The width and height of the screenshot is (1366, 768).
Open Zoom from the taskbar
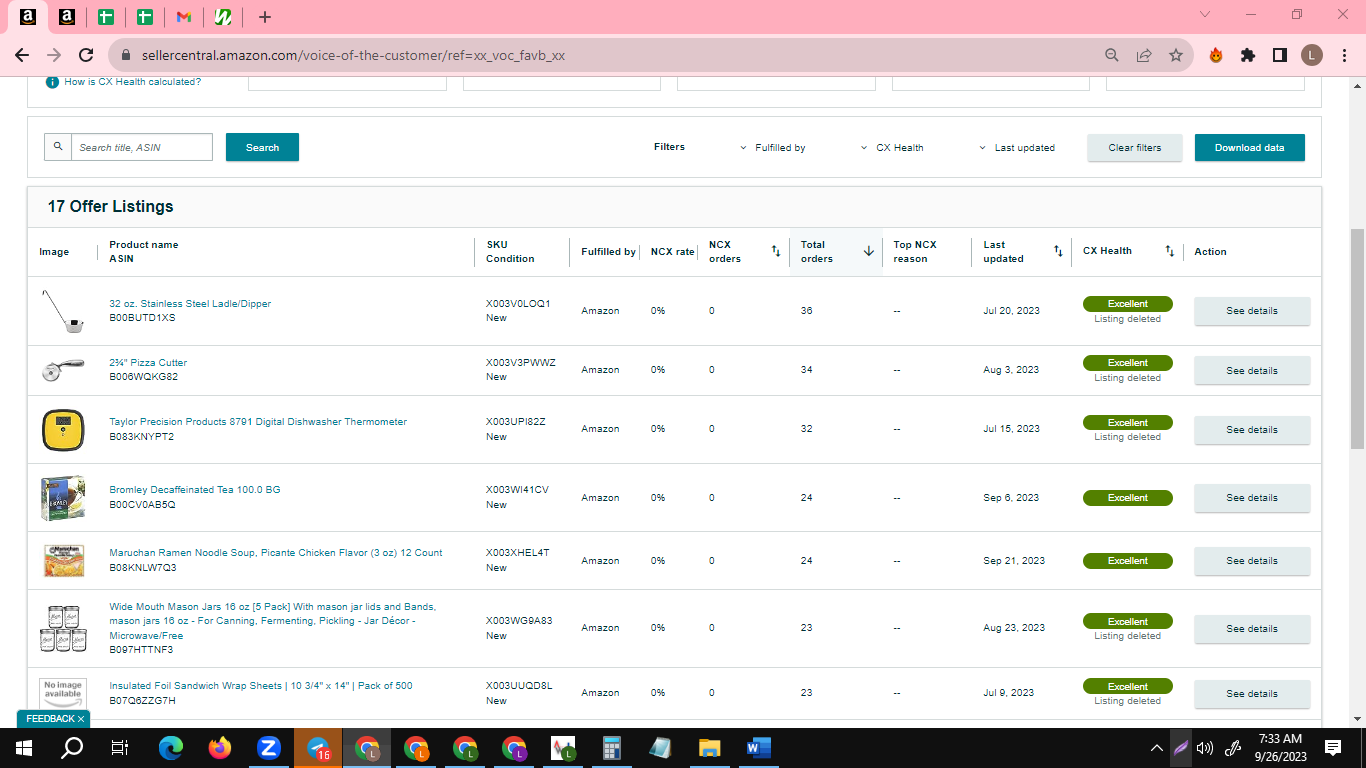[x=268, y=747]
